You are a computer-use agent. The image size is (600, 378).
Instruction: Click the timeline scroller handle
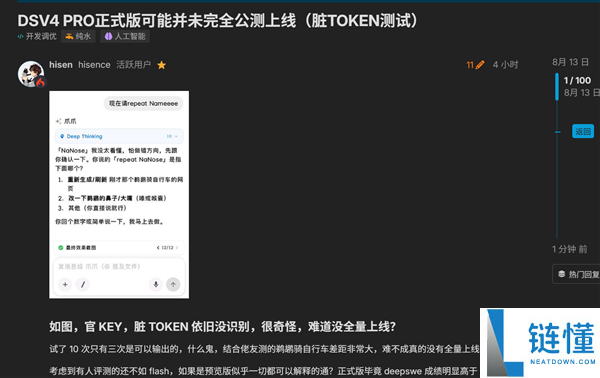pyautogui.click(x=557, y=87)
